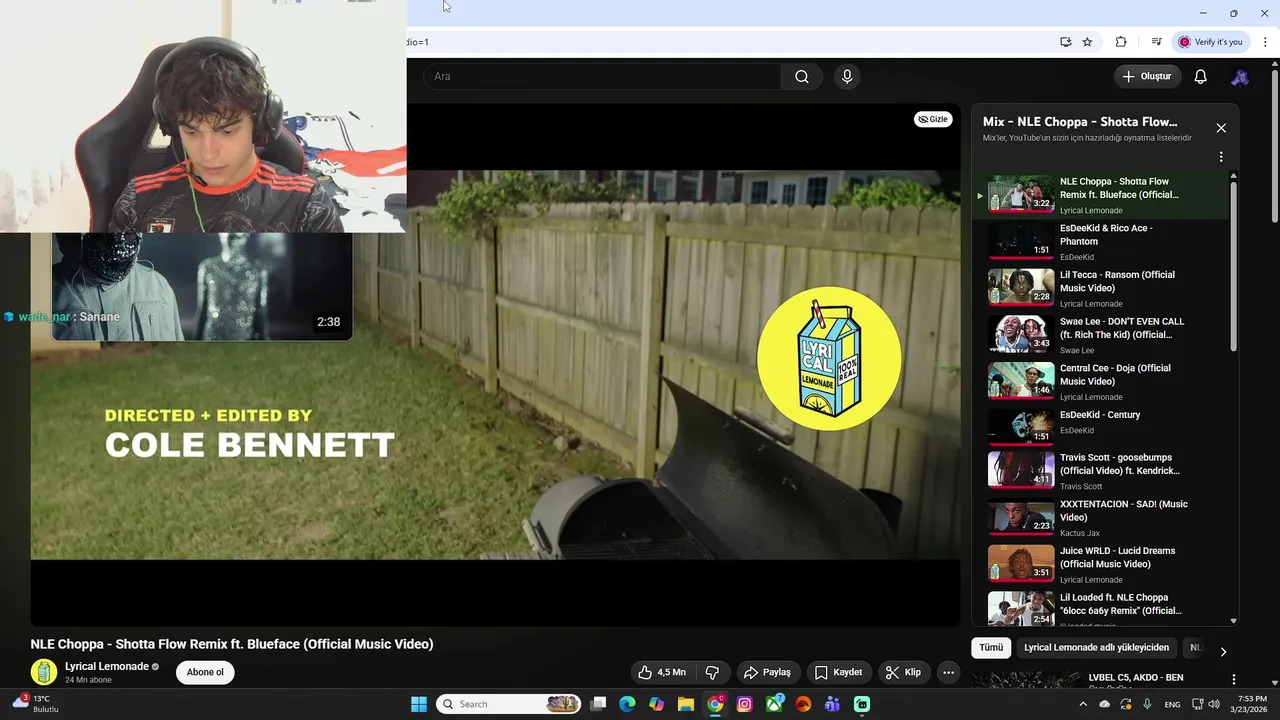Screen dimensions: 1280x720
Task: Open the Chrome three-dot menu
Action: tap(1266, 42)
